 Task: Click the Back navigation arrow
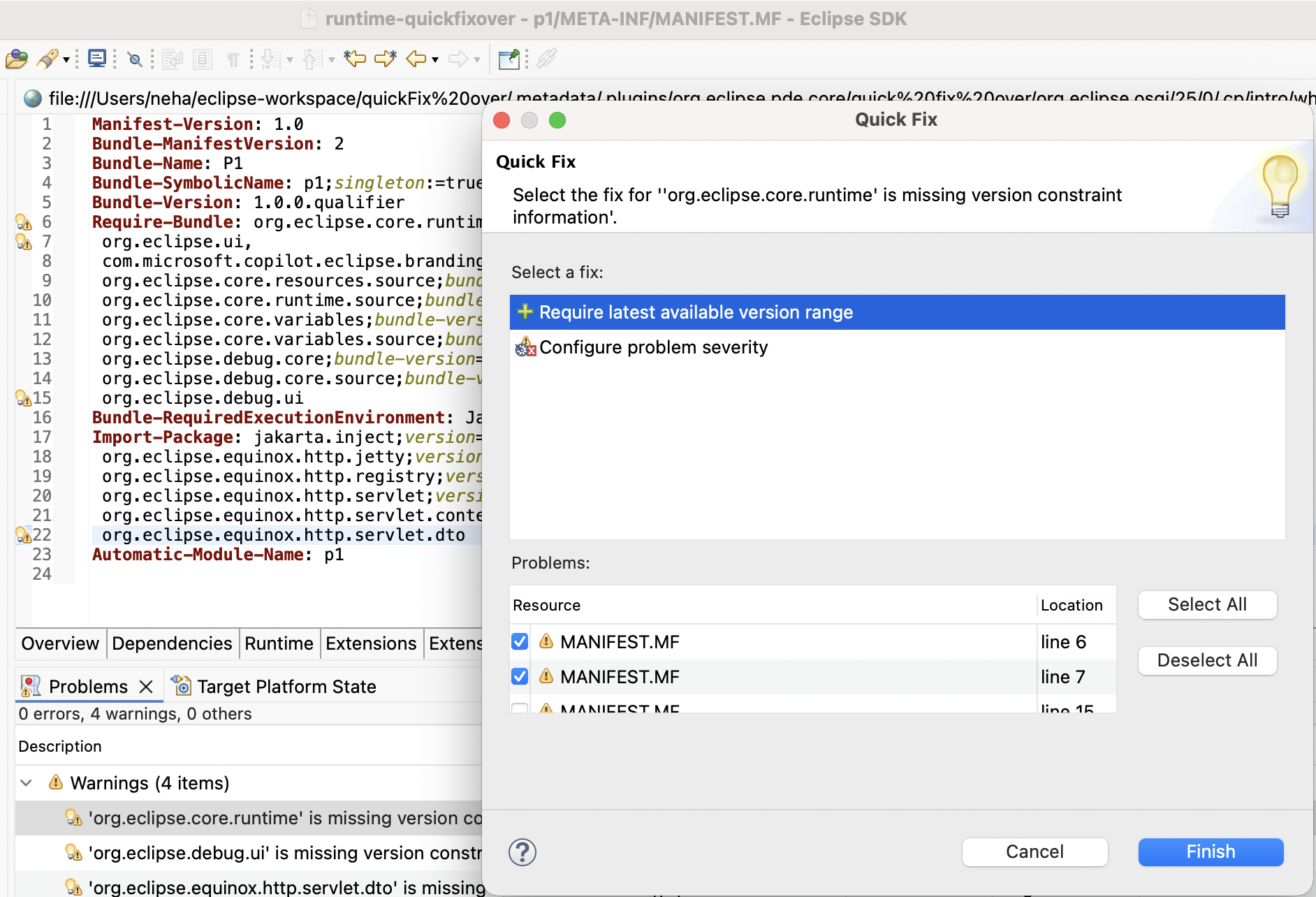pyautogui.click(x=416, y=59)
